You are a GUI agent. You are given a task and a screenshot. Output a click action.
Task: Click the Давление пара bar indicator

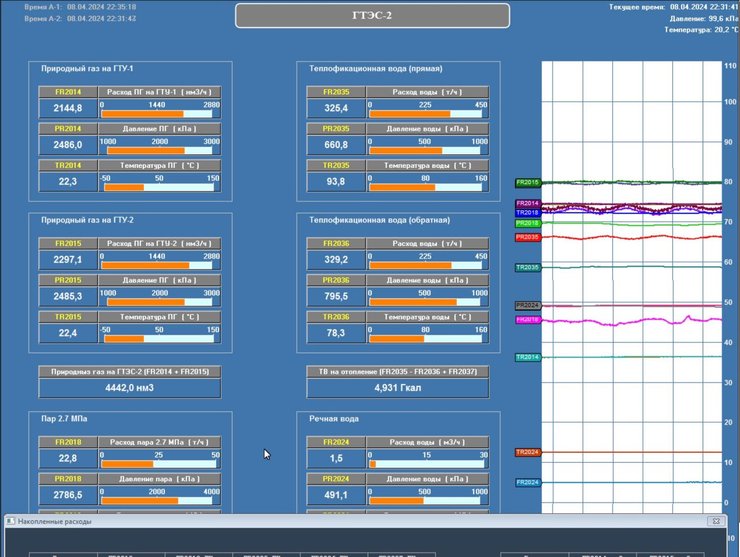coord(159,495)
